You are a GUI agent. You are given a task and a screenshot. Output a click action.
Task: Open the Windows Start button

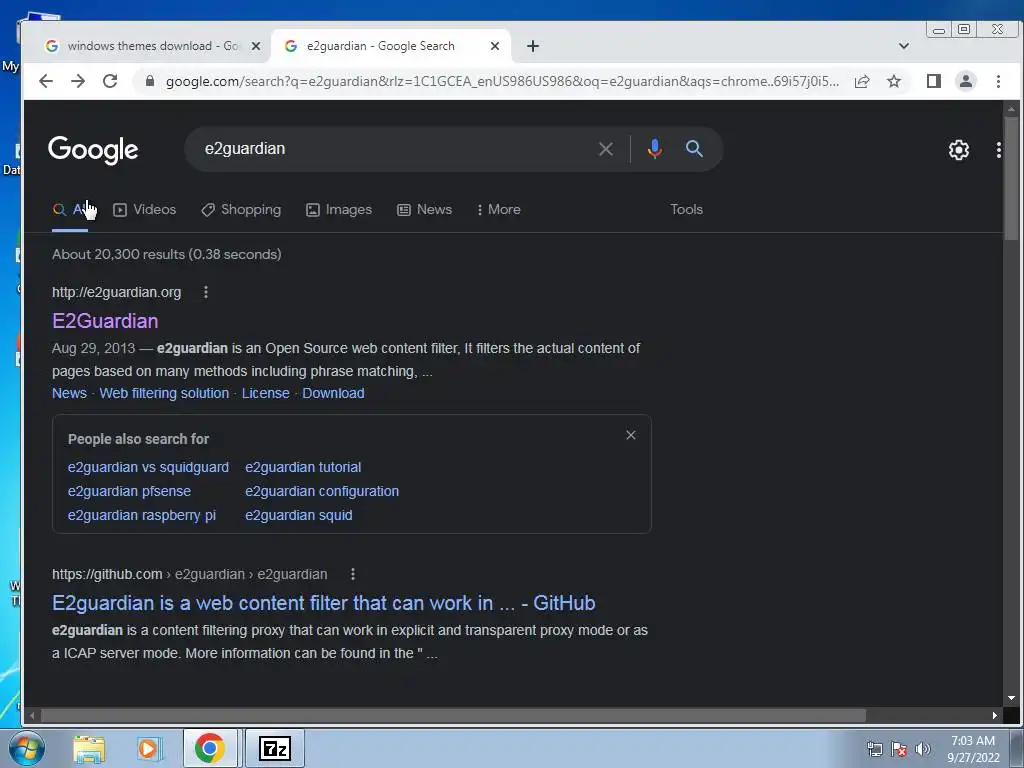click(27, 748)
